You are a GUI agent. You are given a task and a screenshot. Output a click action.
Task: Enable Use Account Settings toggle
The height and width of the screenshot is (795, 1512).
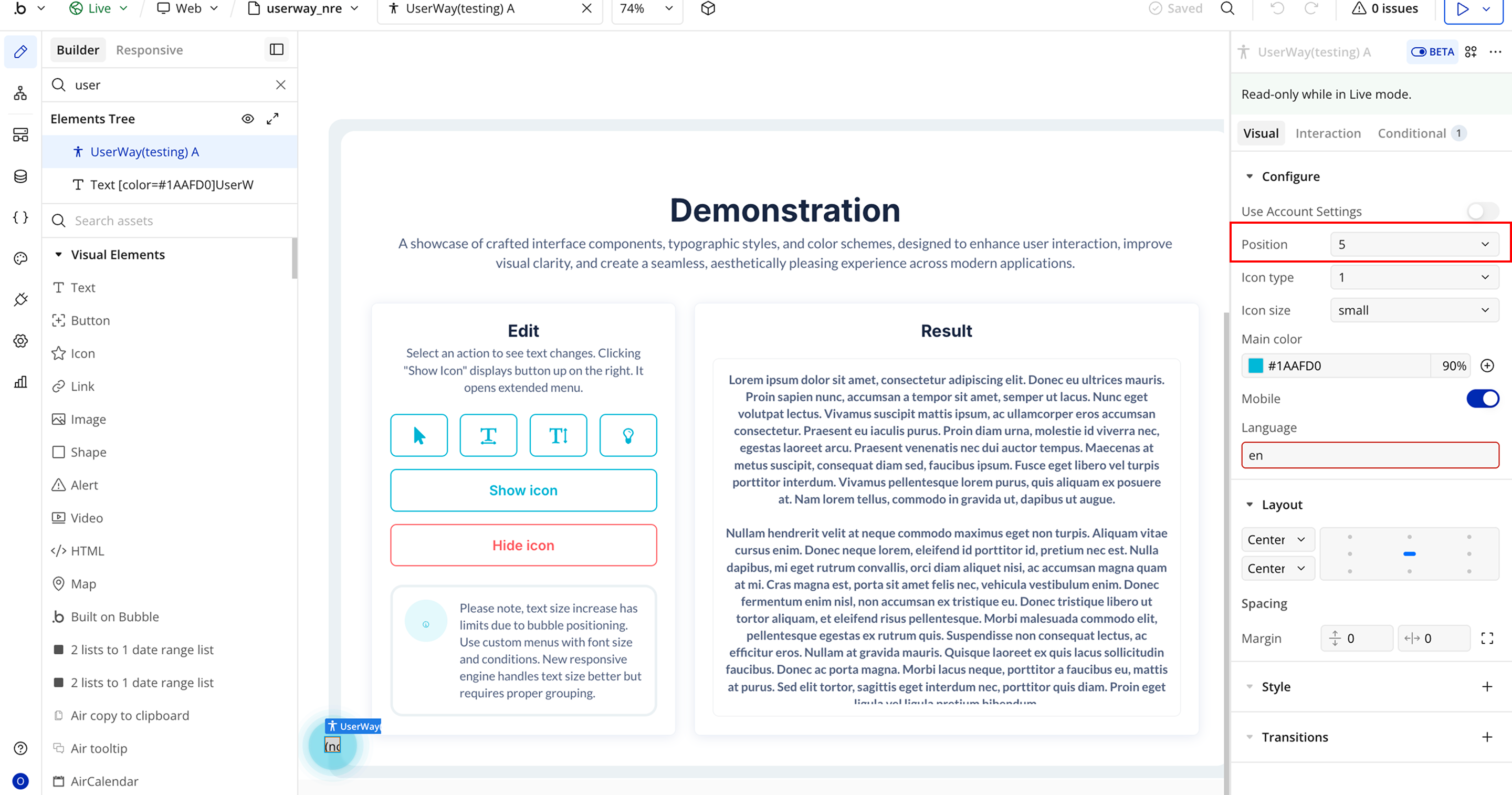(x=1482, y=212)
